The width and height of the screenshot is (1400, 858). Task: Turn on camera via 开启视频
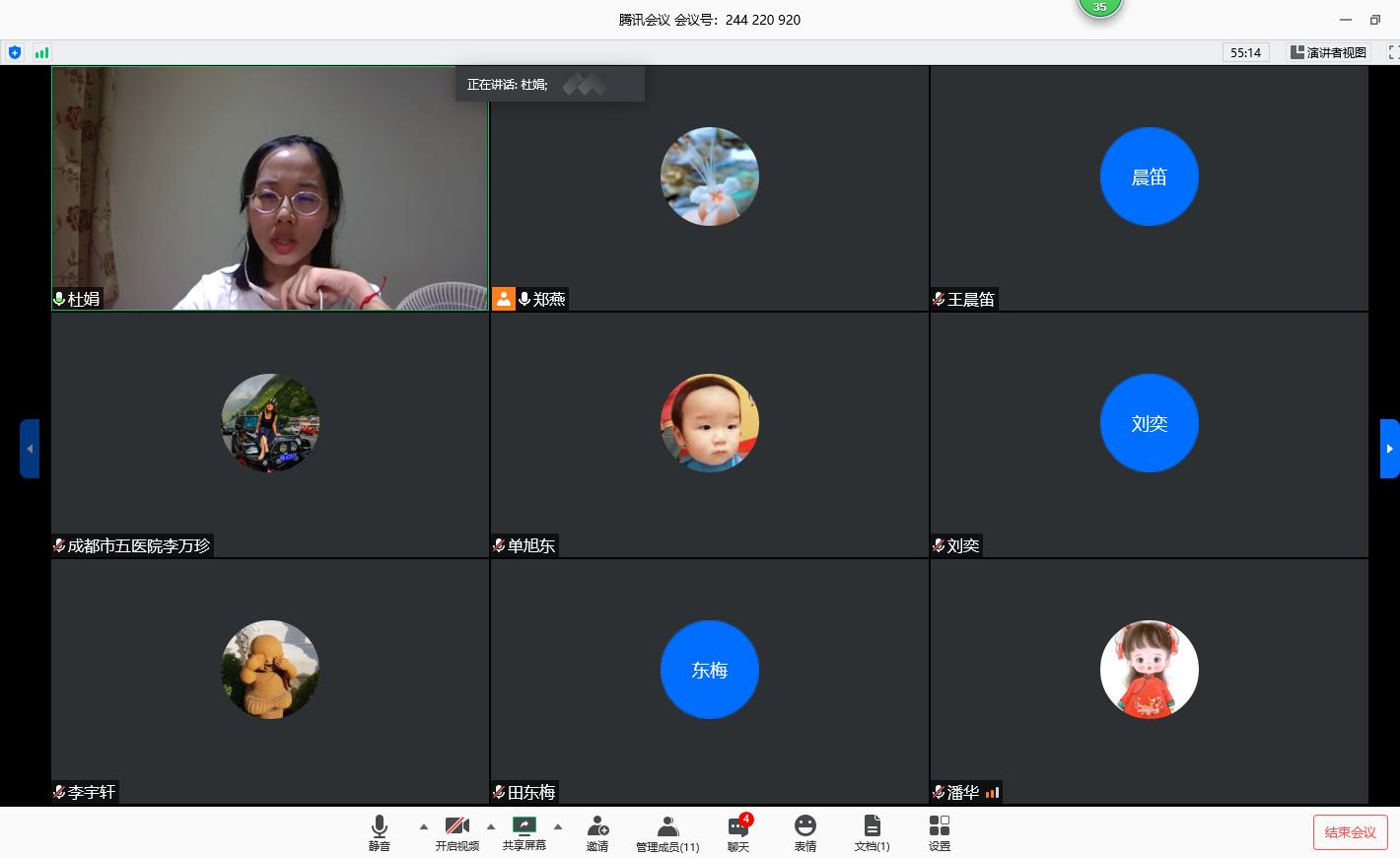click(457, 833)
